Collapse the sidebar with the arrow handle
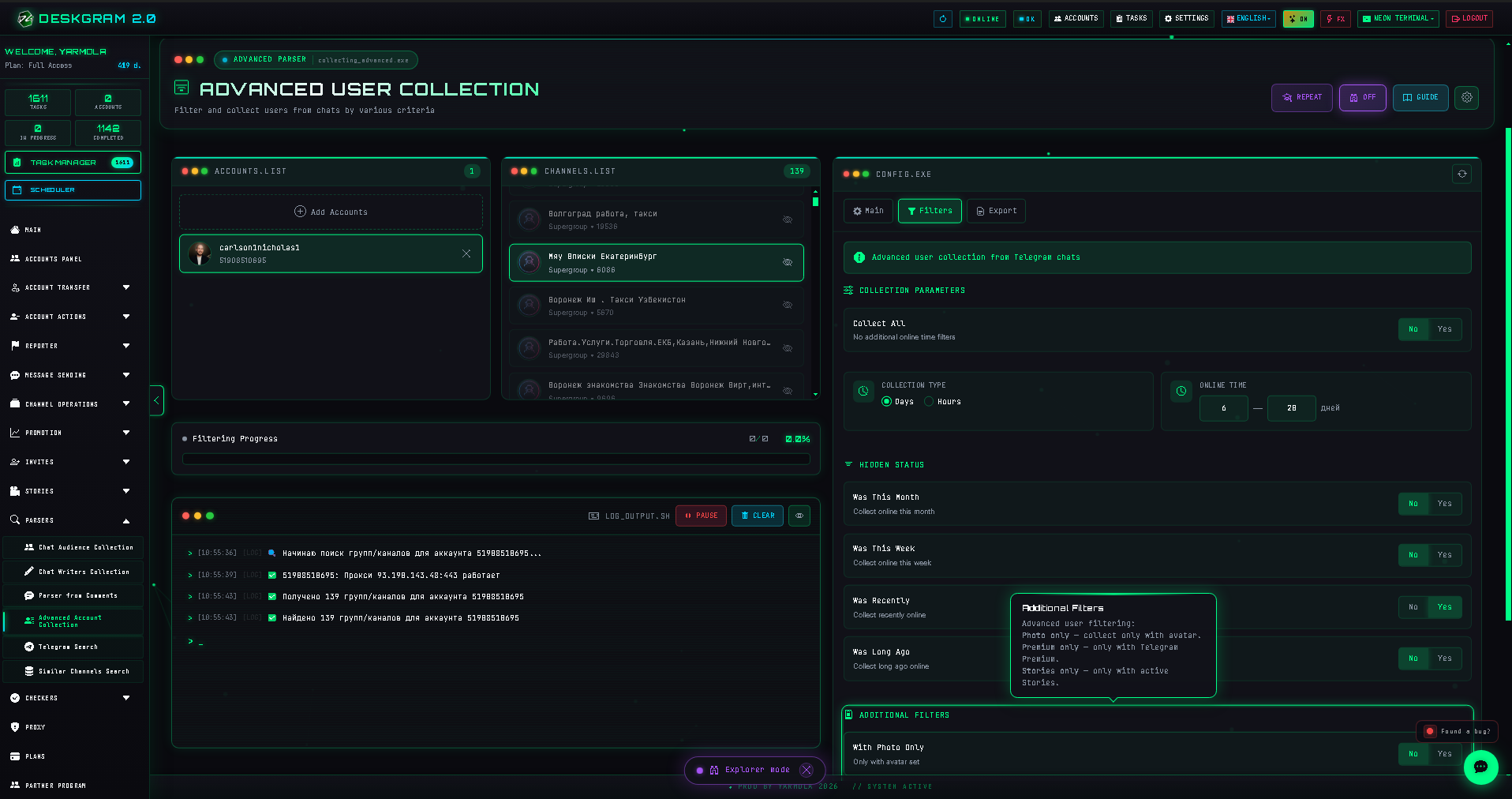Image resolution: width=1512 pixels, height=799 pixels. 156,400
